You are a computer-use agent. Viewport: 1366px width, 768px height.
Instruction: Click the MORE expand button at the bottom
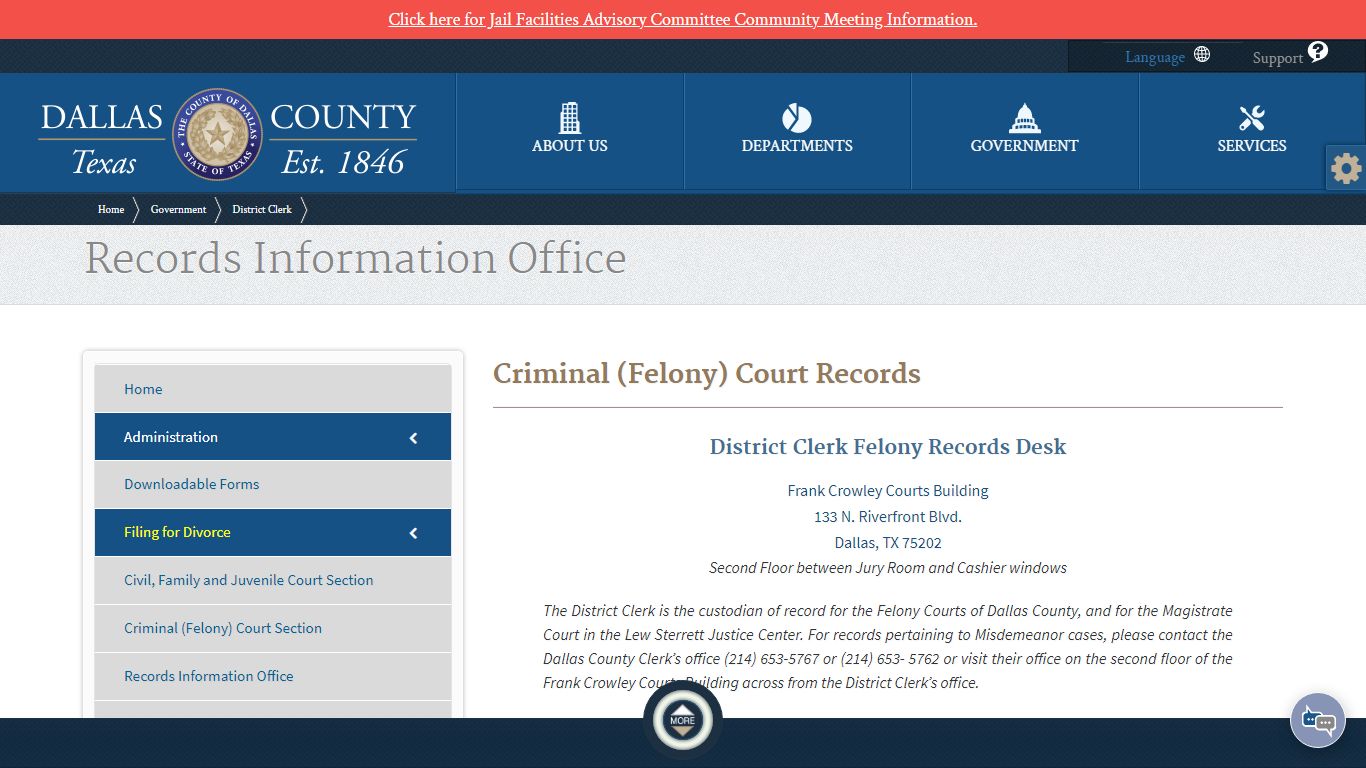(682, 720)
